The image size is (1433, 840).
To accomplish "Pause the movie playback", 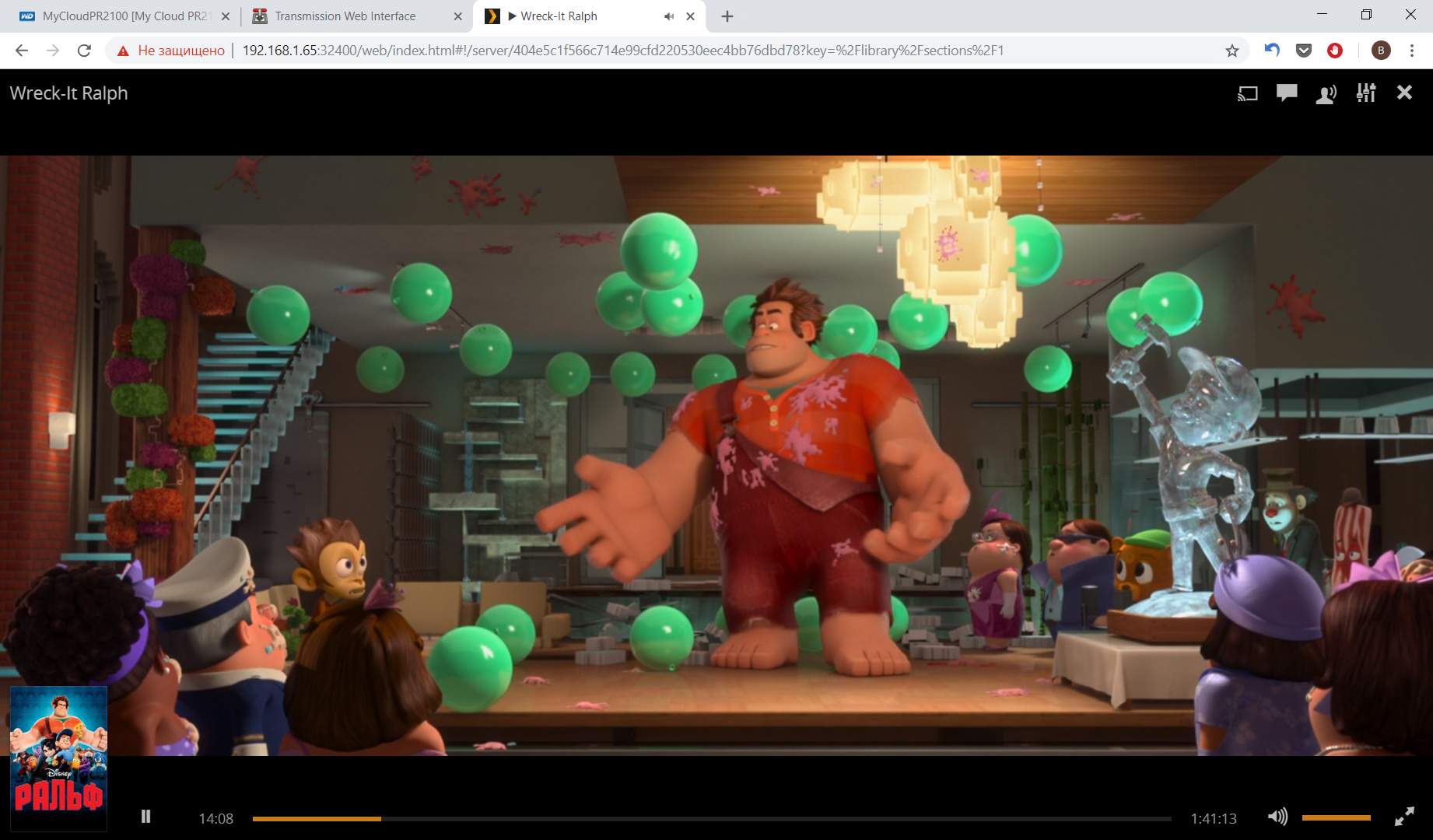I will point(145,817).
